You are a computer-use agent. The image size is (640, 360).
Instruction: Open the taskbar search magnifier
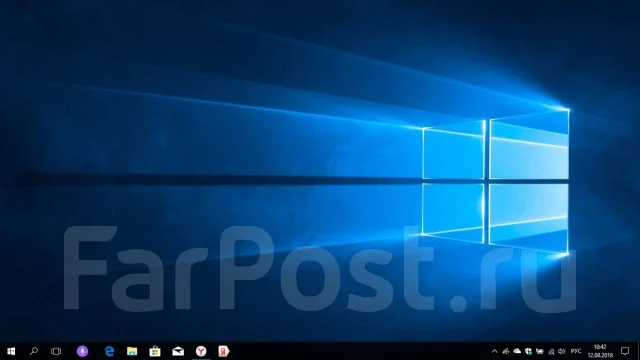pos(34,351)
